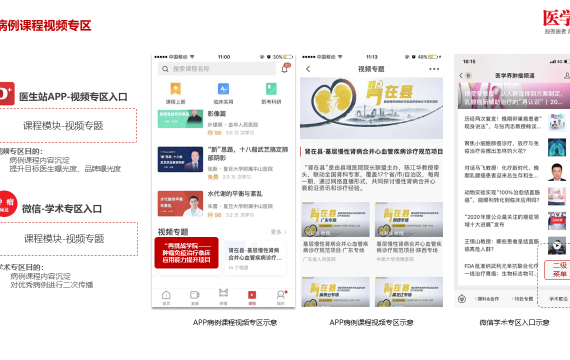Image resolution: width=570 pixels, height=360 pixels.
Task: Open the pink breast cancer banner article
Action: click(x=514, y=95)
